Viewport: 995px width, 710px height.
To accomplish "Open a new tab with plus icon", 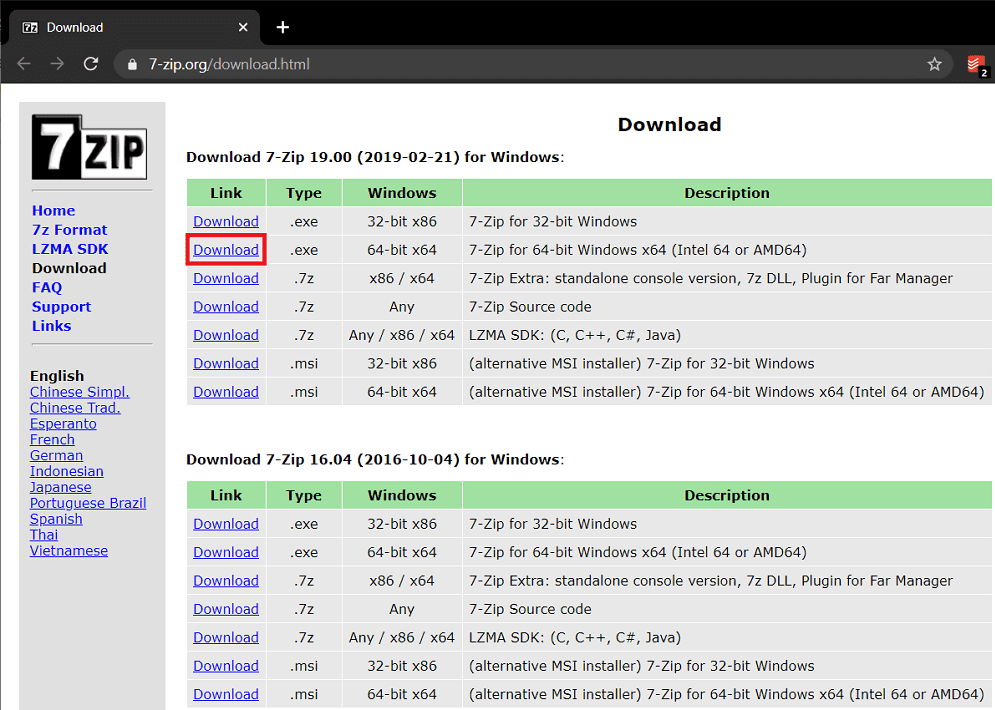I will coord(282,27).
